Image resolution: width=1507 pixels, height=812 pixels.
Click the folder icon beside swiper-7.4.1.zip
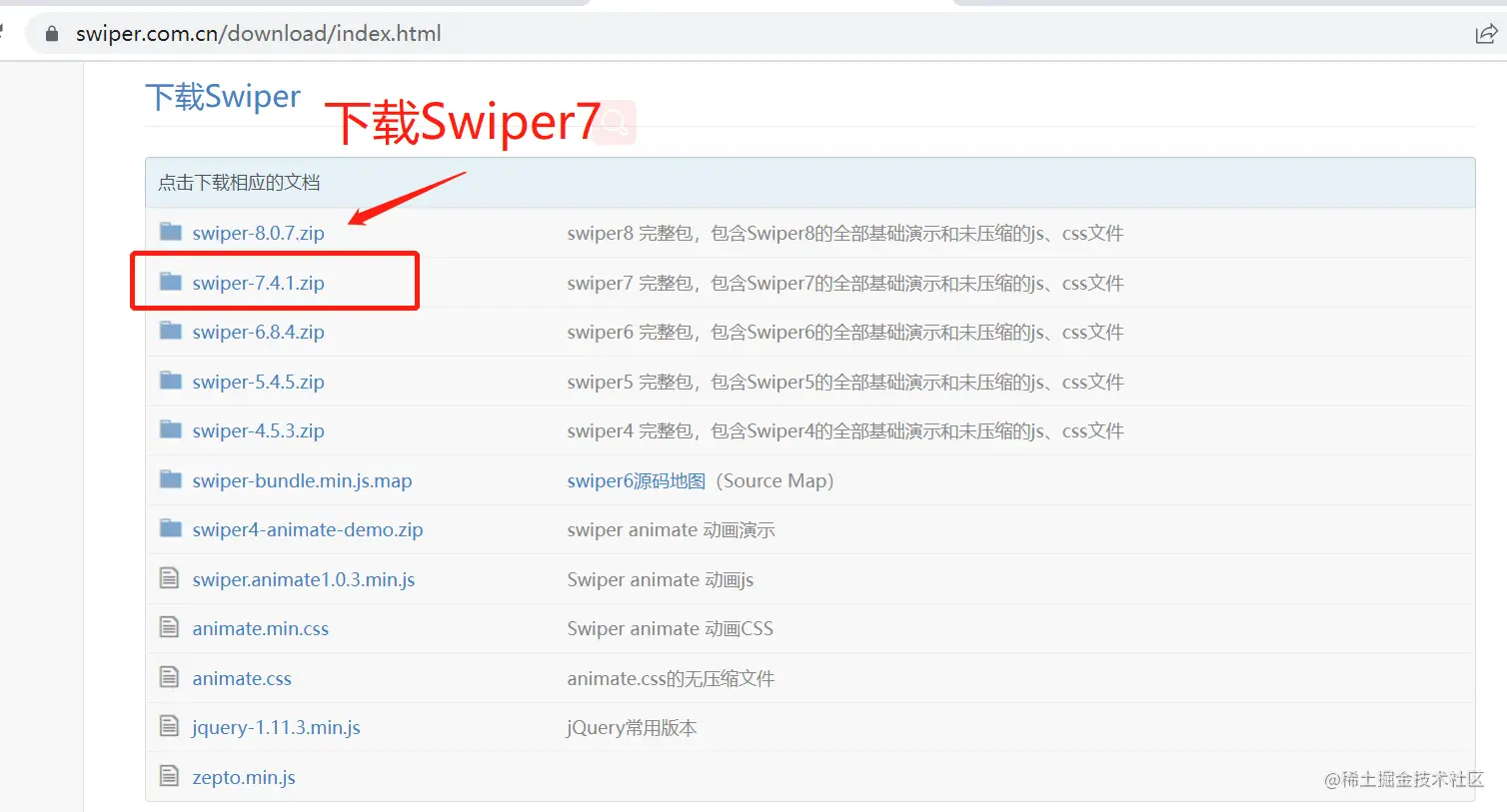tap(171, 282)
